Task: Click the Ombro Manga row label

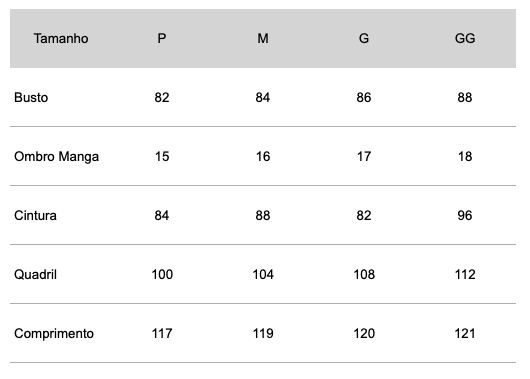Action: [56, 157]
